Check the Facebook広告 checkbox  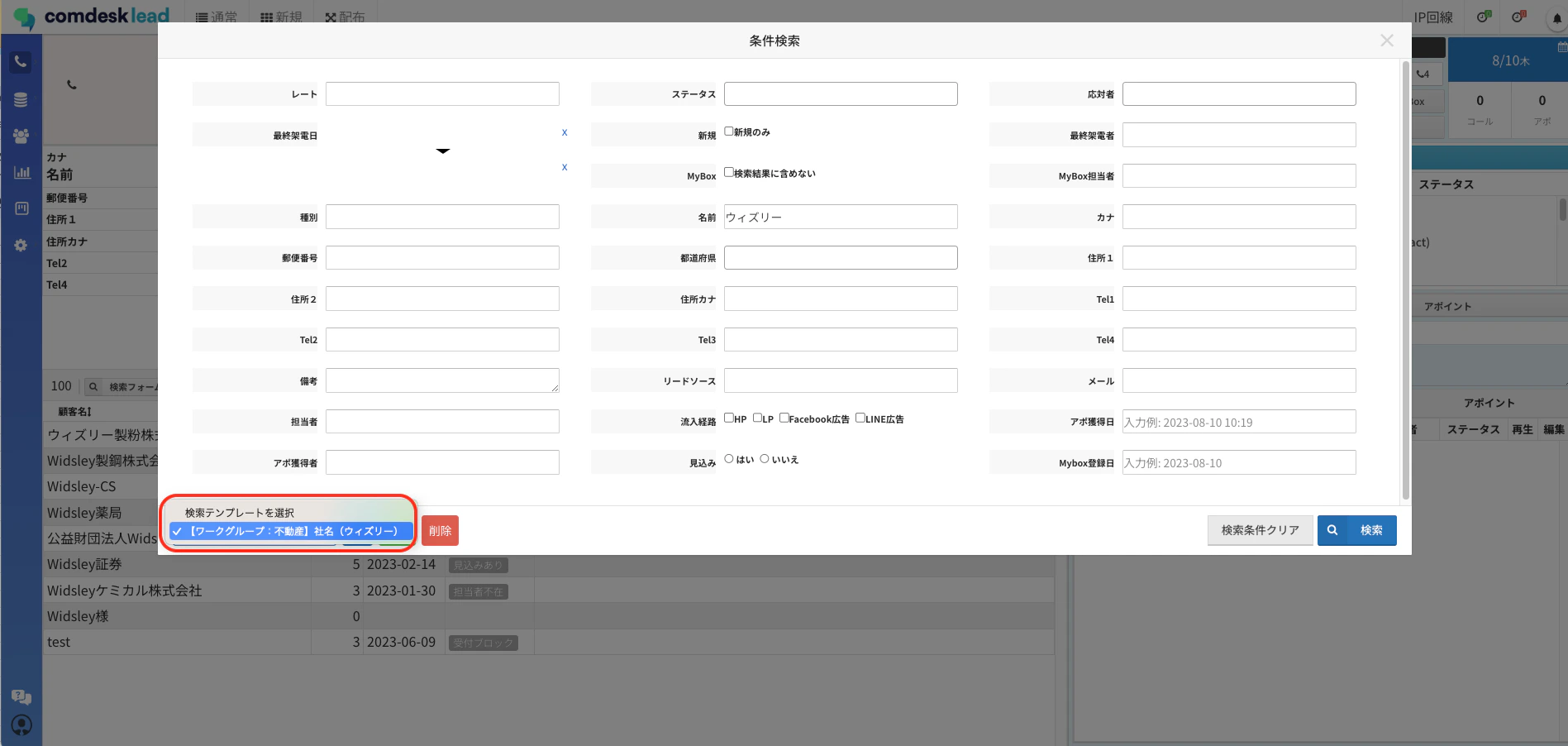click(784, 418)
